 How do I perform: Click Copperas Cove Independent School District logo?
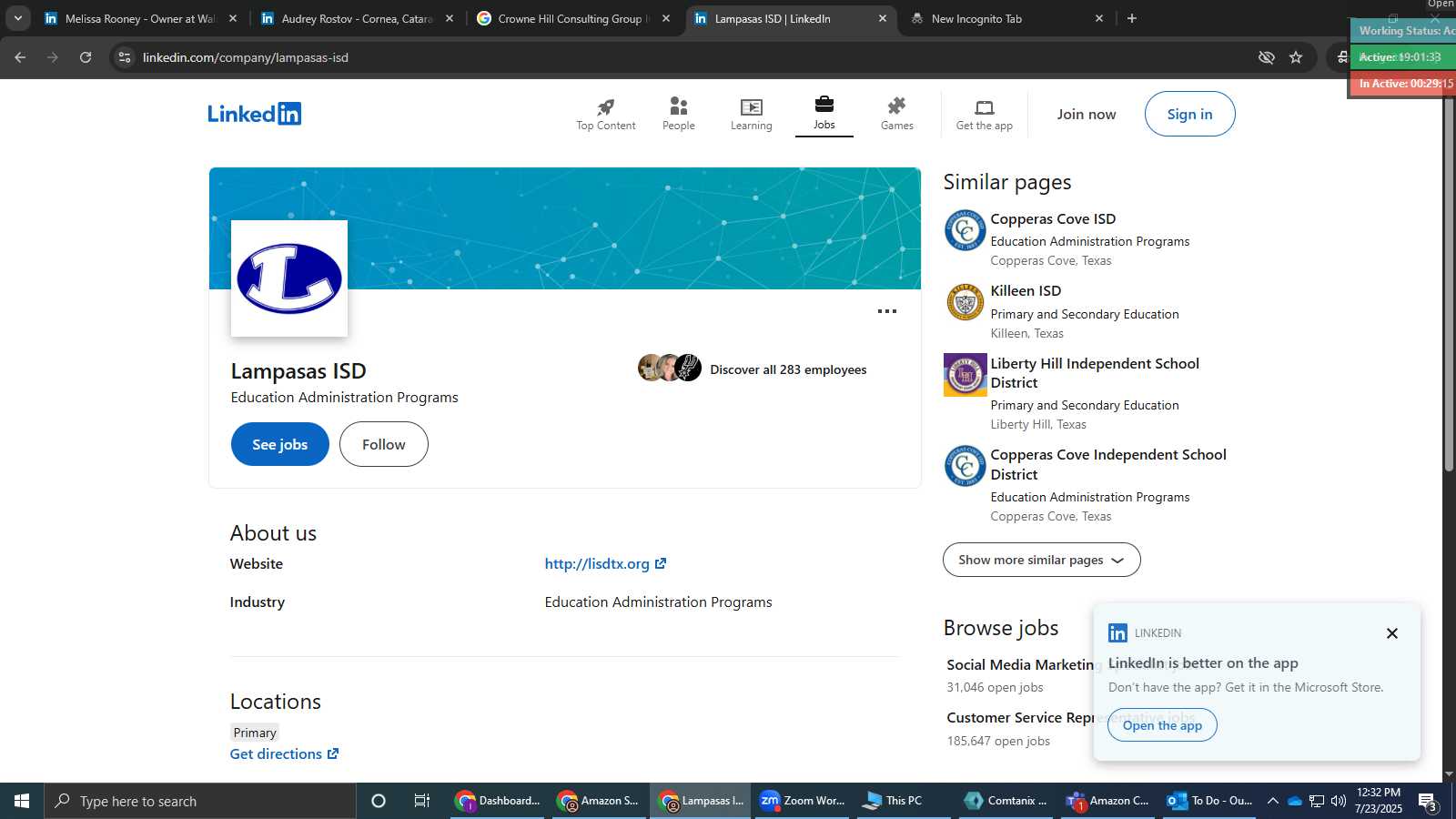pyautogui.click(x=965, y=466)
